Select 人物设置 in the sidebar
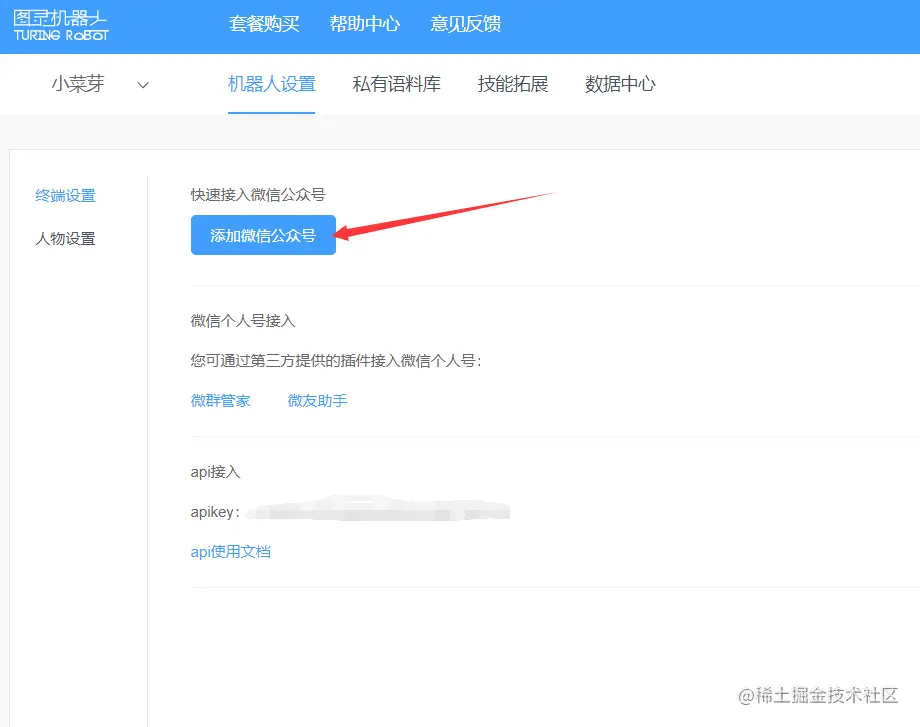This screenshot has height=727, width=920. tap(66, 238)
